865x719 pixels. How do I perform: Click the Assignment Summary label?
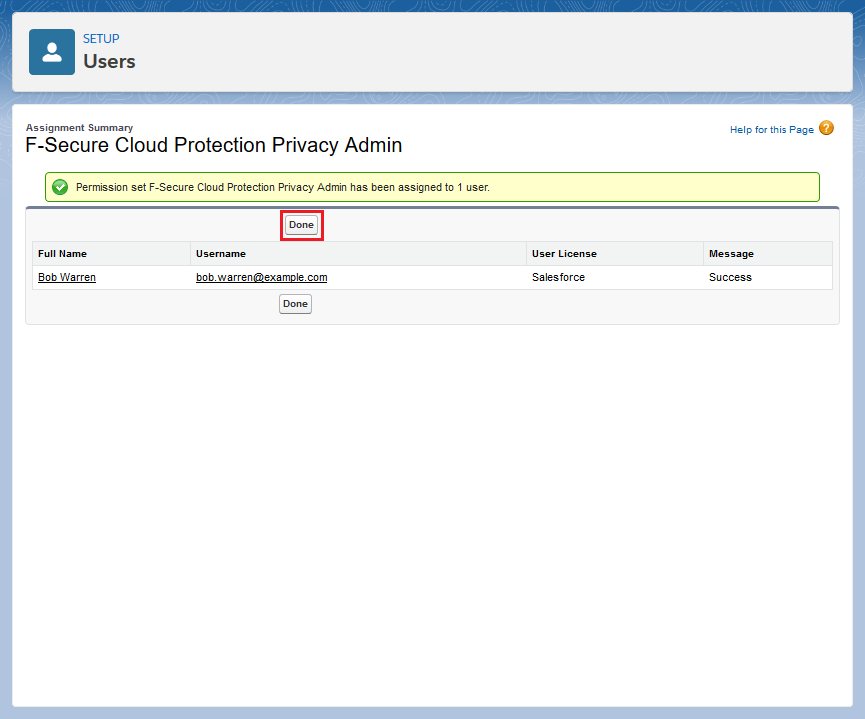[x=79, y=127]
